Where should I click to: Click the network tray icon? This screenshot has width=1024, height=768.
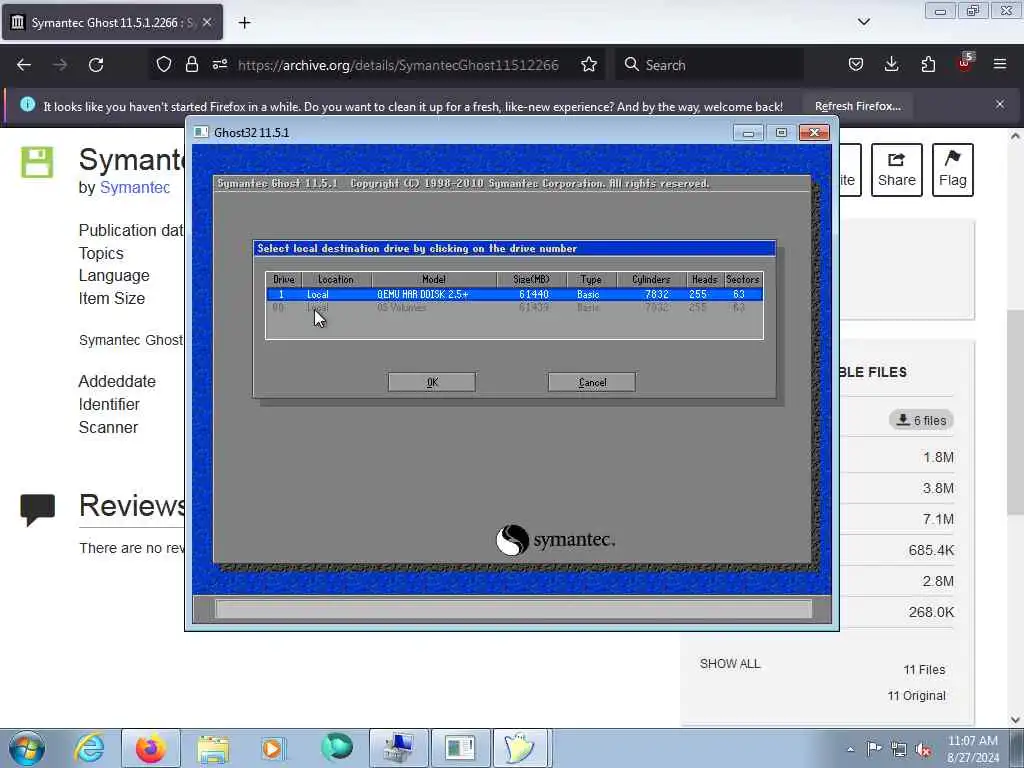[x=899, y=750]
